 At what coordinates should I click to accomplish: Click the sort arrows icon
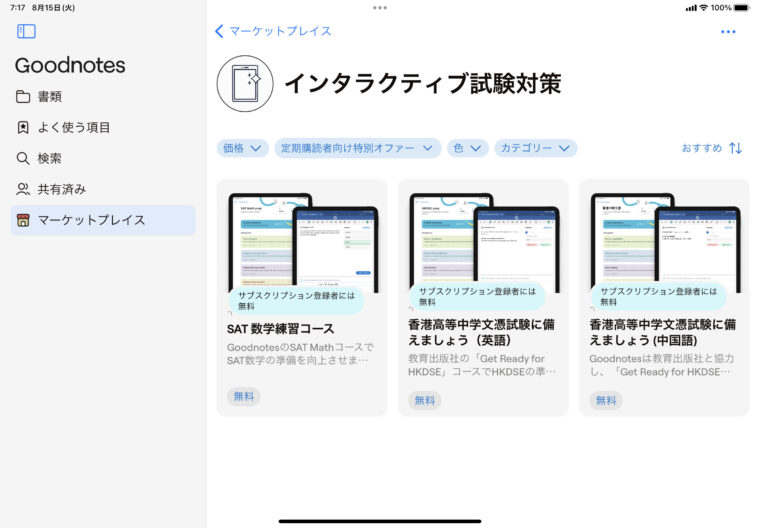[x=736, y=148]
